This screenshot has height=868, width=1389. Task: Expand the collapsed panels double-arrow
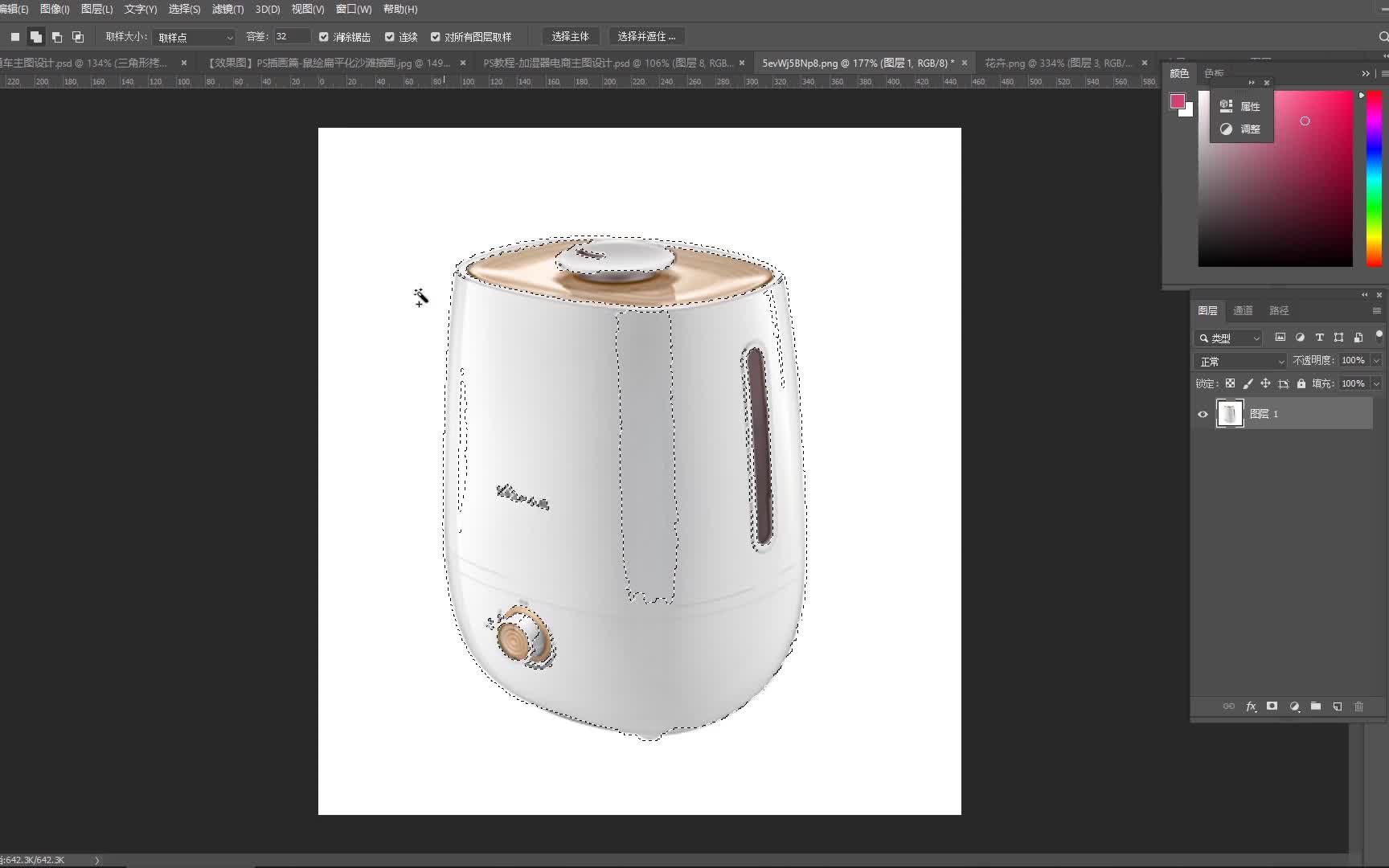1366,73
